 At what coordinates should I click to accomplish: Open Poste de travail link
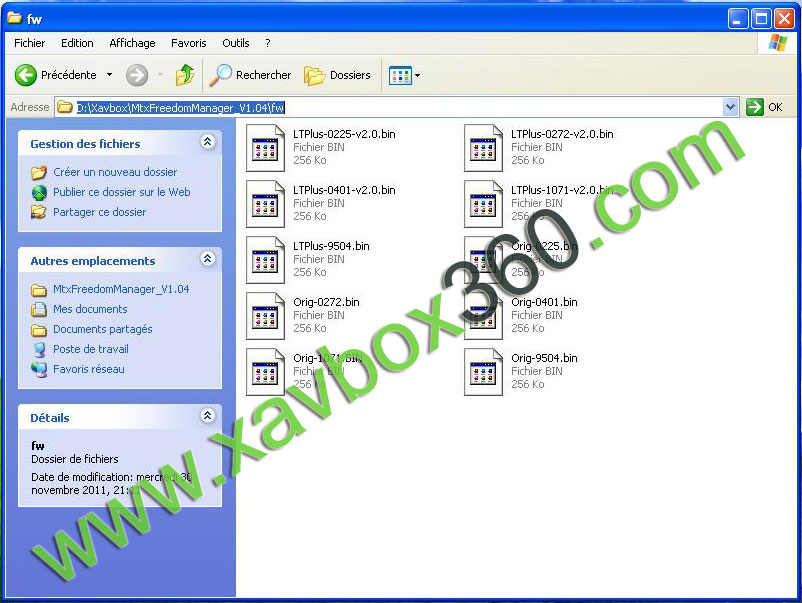pos(91,349)
